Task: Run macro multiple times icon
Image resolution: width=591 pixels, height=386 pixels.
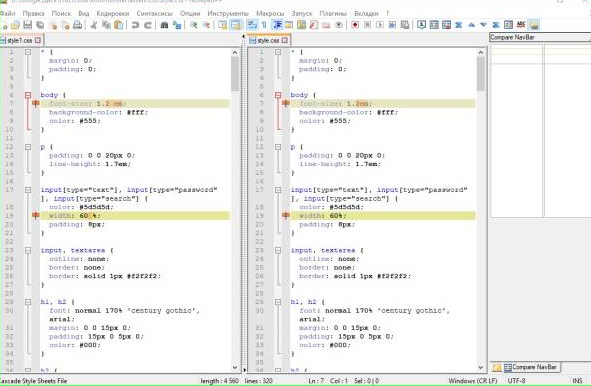Action: coord(392,25)
